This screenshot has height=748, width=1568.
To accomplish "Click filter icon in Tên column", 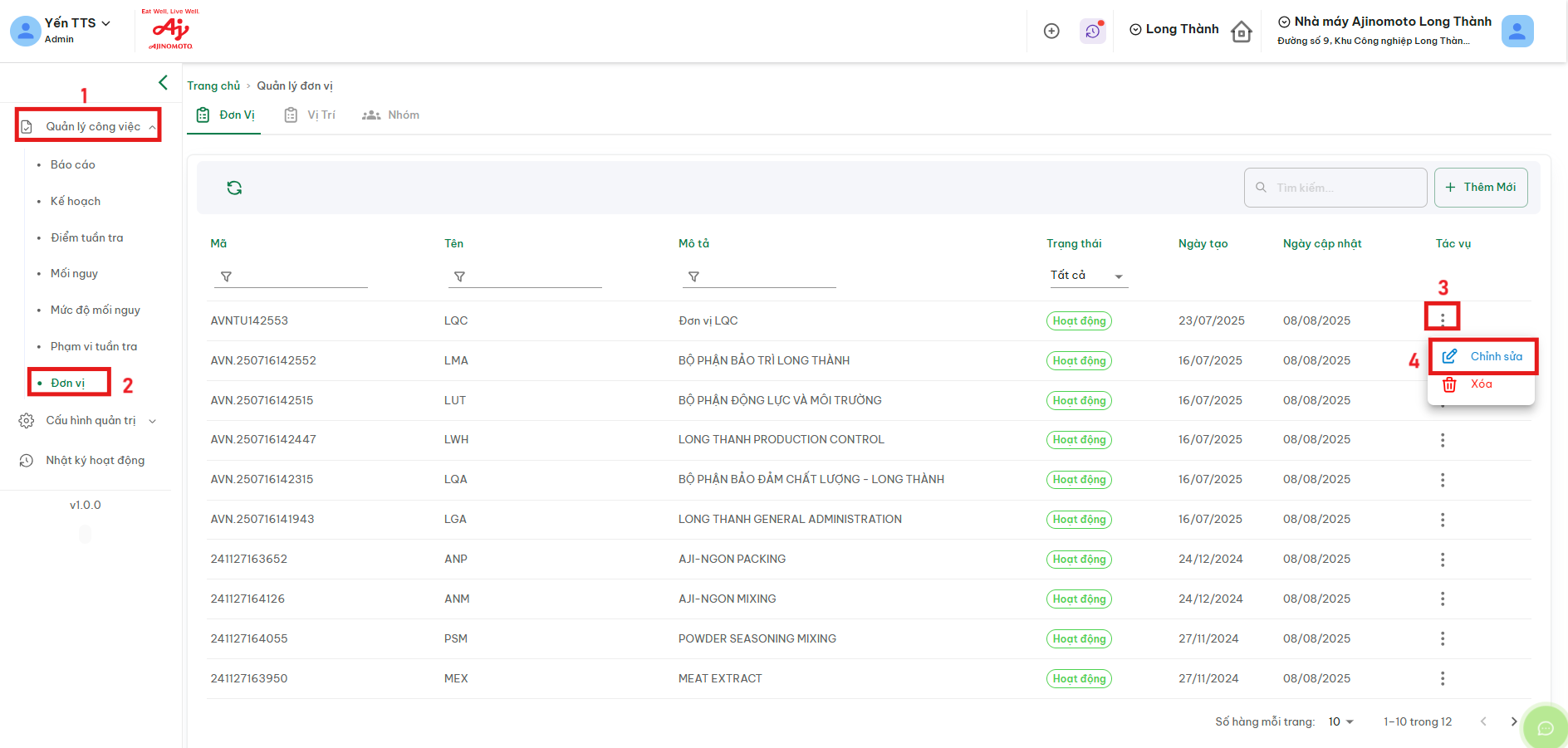I will point(459,276).
